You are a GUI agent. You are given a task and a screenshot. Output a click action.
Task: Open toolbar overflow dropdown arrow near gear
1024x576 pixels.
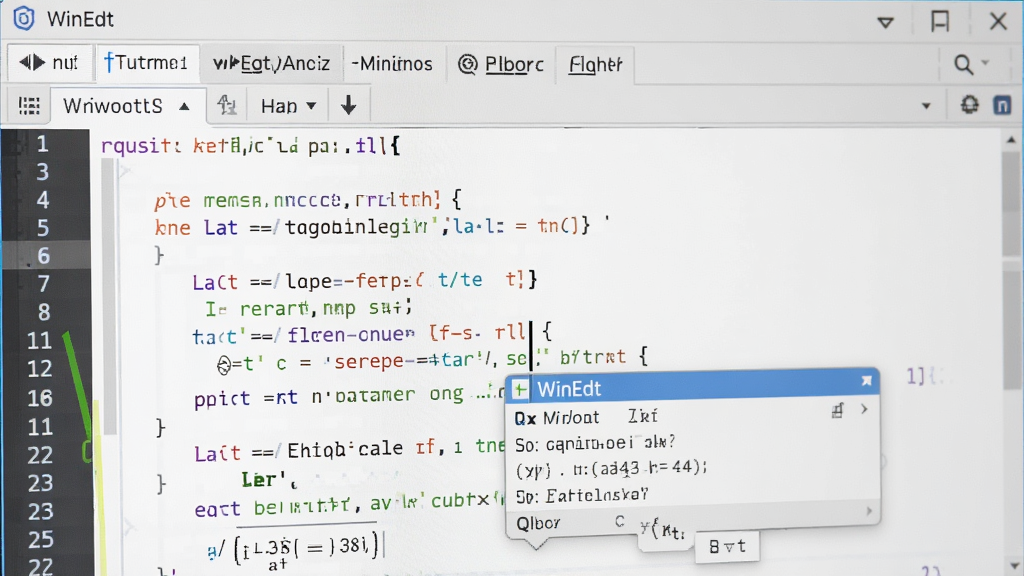click(926, 106)
